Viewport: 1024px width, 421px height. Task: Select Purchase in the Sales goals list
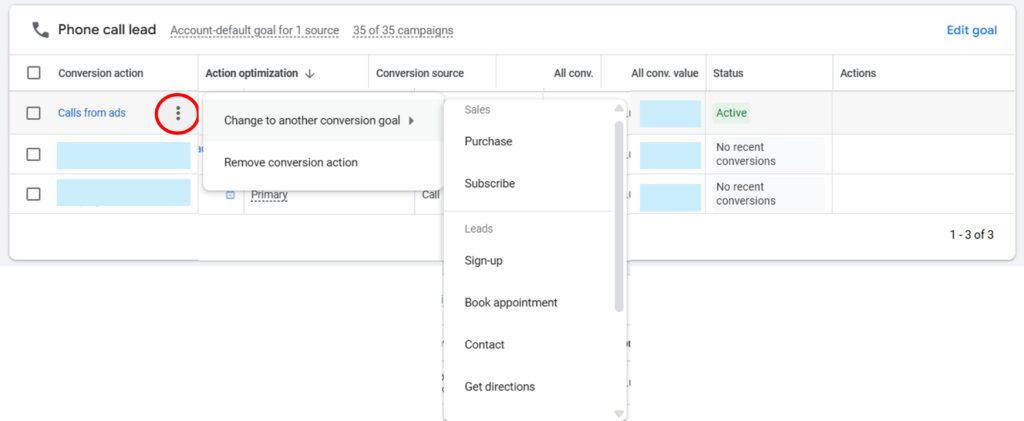point(488,141)
